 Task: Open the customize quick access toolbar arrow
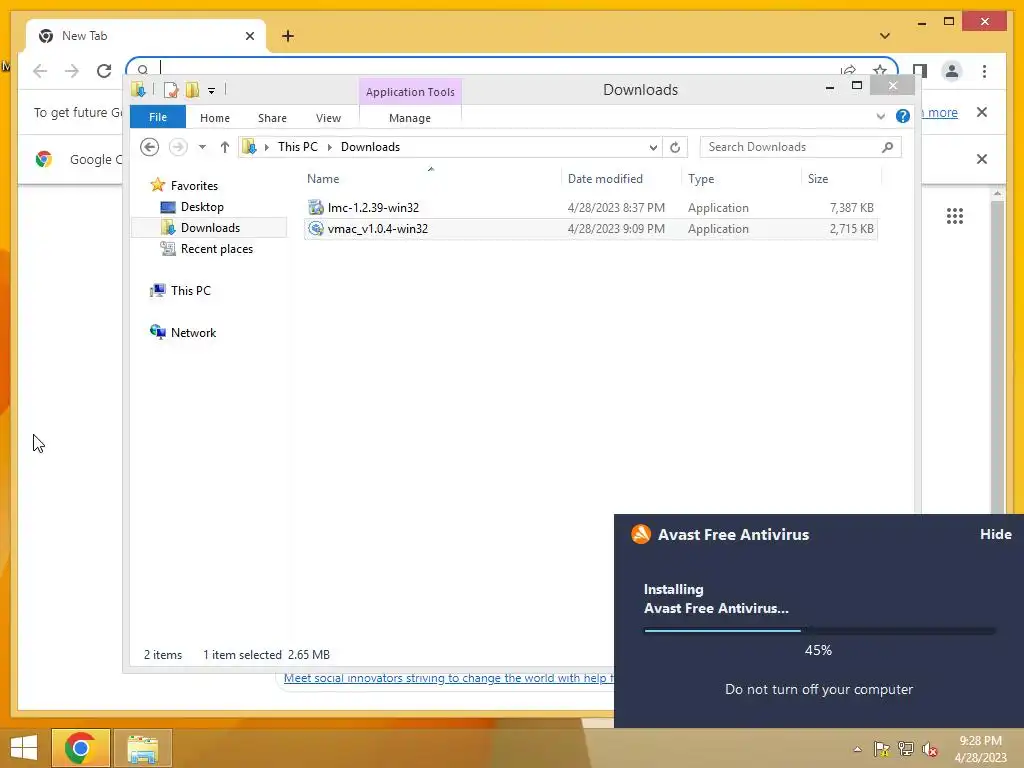212,91
